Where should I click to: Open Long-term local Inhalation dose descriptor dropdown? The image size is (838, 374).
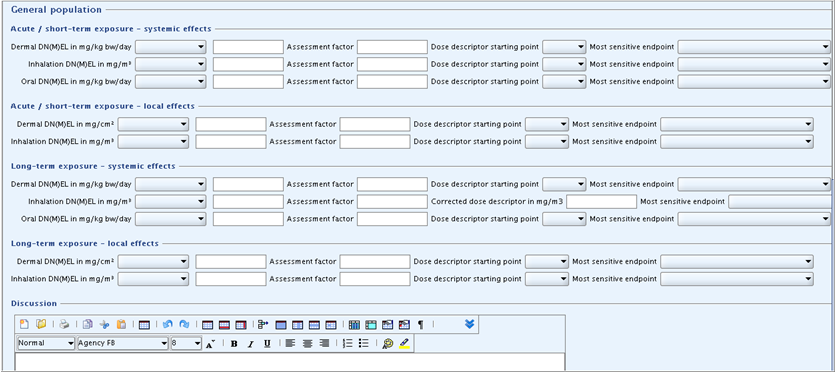pos(547,279)
